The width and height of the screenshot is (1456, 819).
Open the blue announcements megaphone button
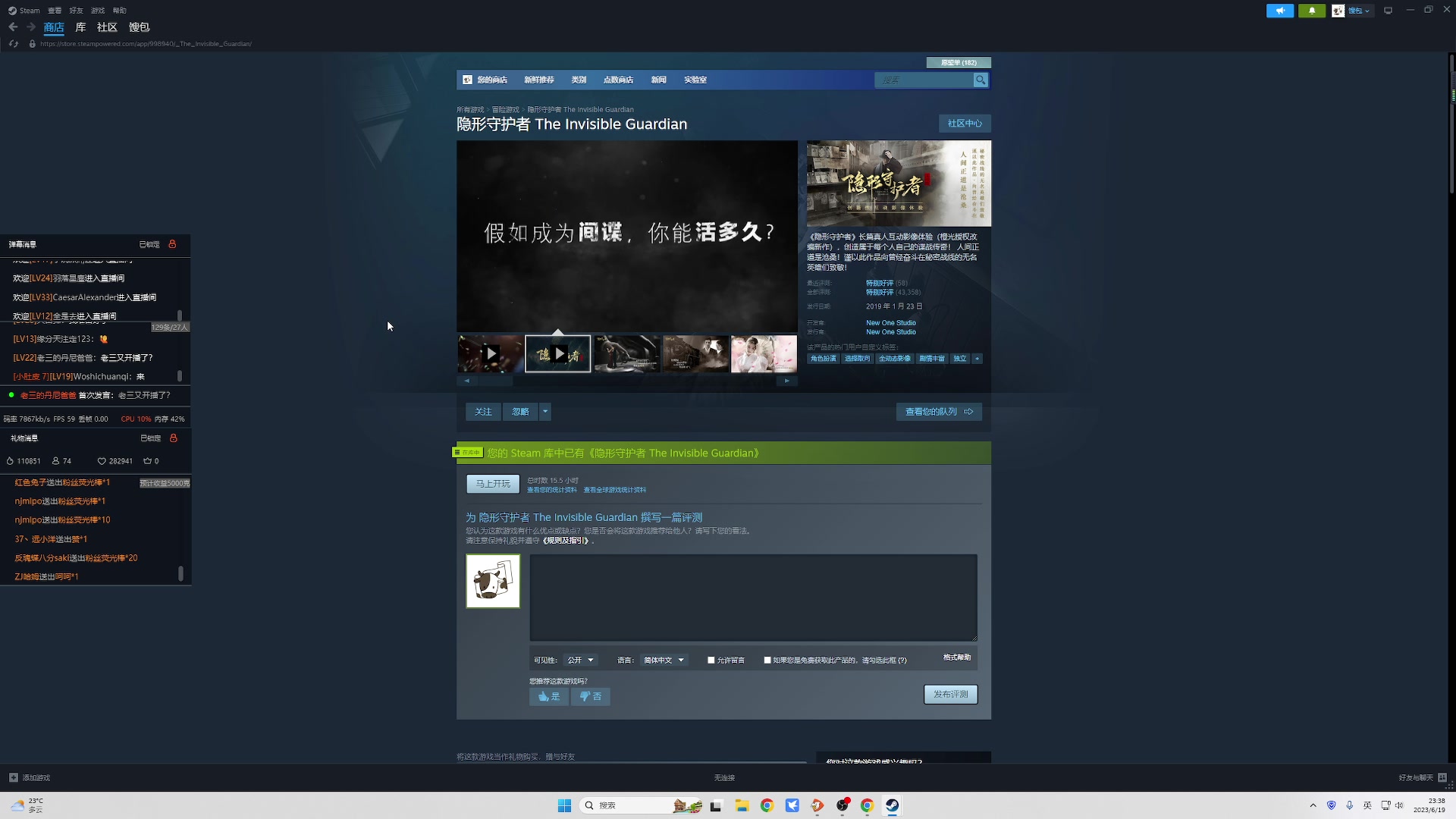click(x=1280, y=11)
